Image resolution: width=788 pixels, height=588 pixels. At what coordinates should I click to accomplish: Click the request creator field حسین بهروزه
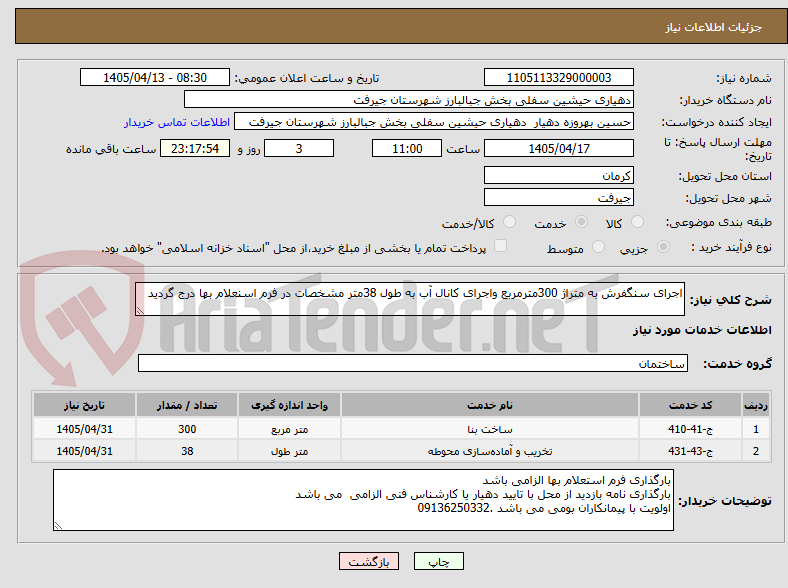(x=434, y=122)
